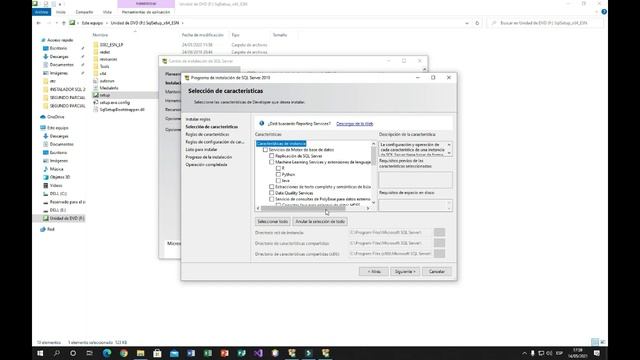Open Vista ribbon tab in File Explorer
Image resolution: width=640 pixels, height=360 pixels.
point(107,12)
